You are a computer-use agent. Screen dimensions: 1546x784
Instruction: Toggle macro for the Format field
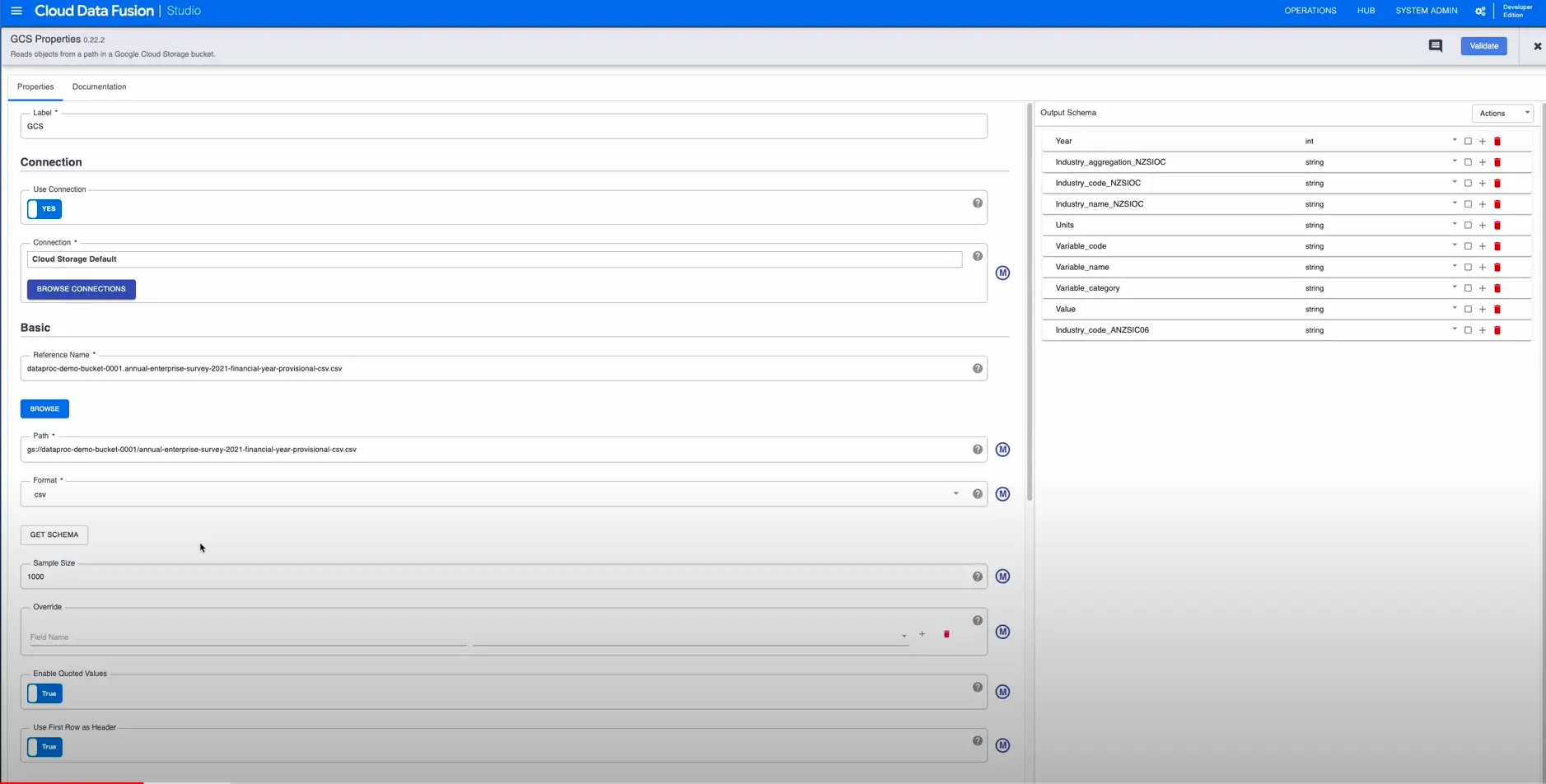tap(1002, 494)
